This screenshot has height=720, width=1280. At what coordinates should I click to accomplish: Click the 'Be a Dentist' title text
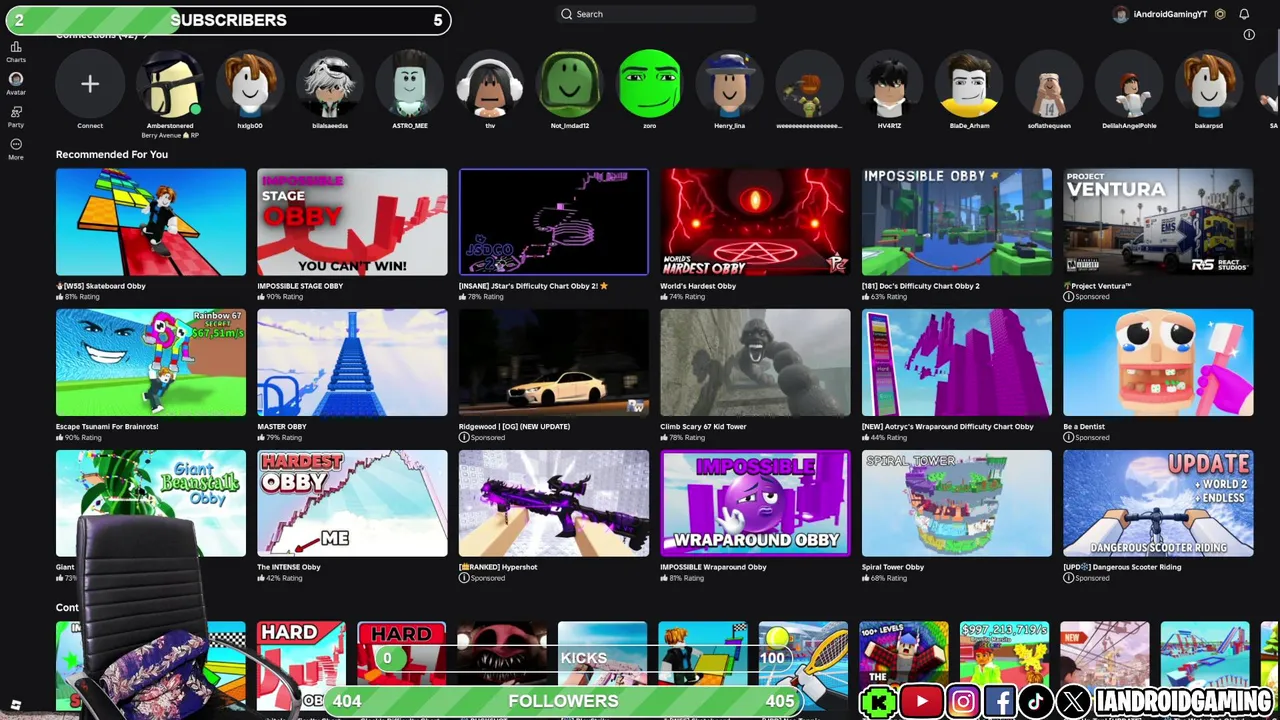(x=1086, y=426)
